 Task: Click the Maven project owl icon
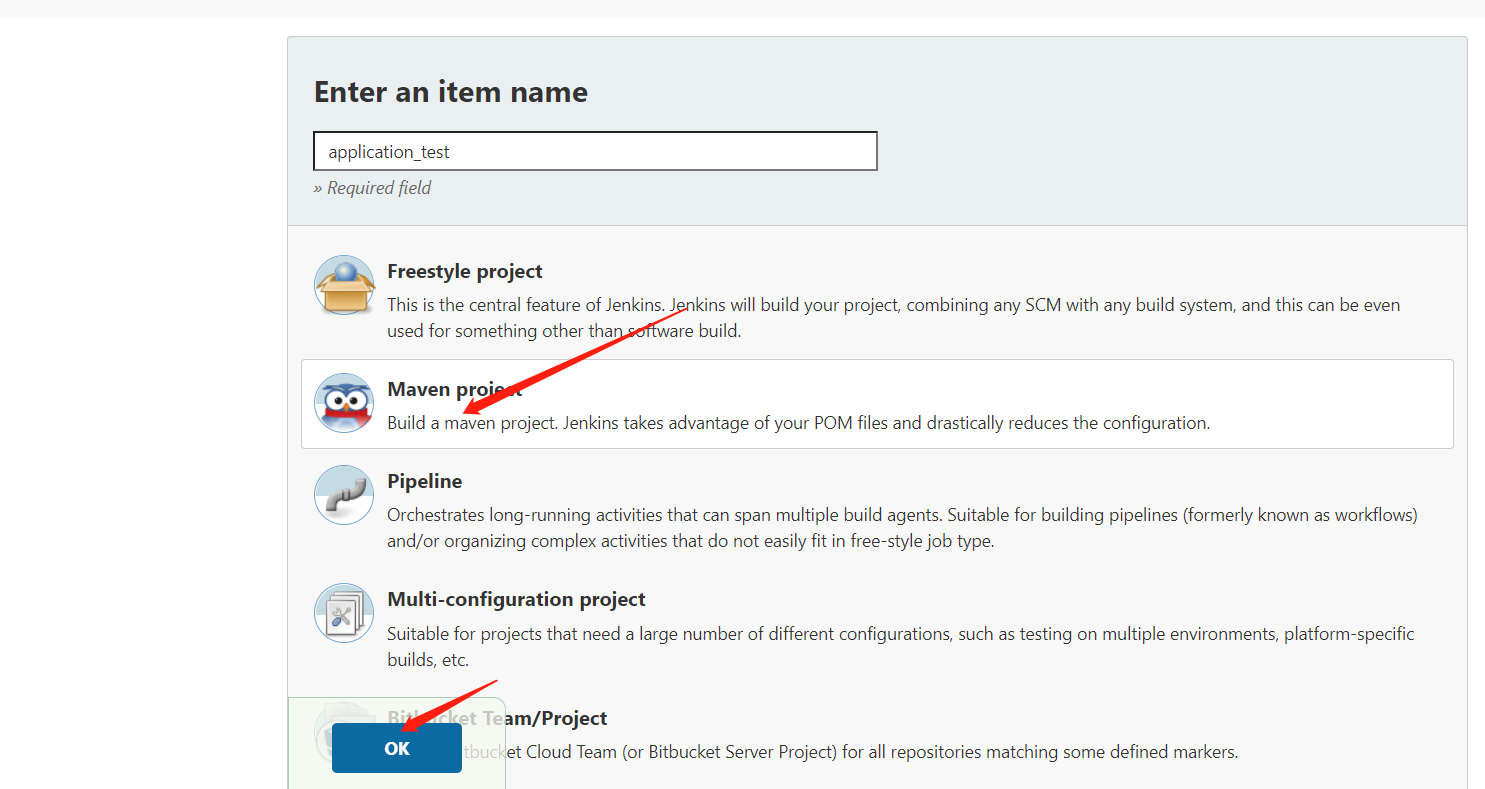point(344,403)
